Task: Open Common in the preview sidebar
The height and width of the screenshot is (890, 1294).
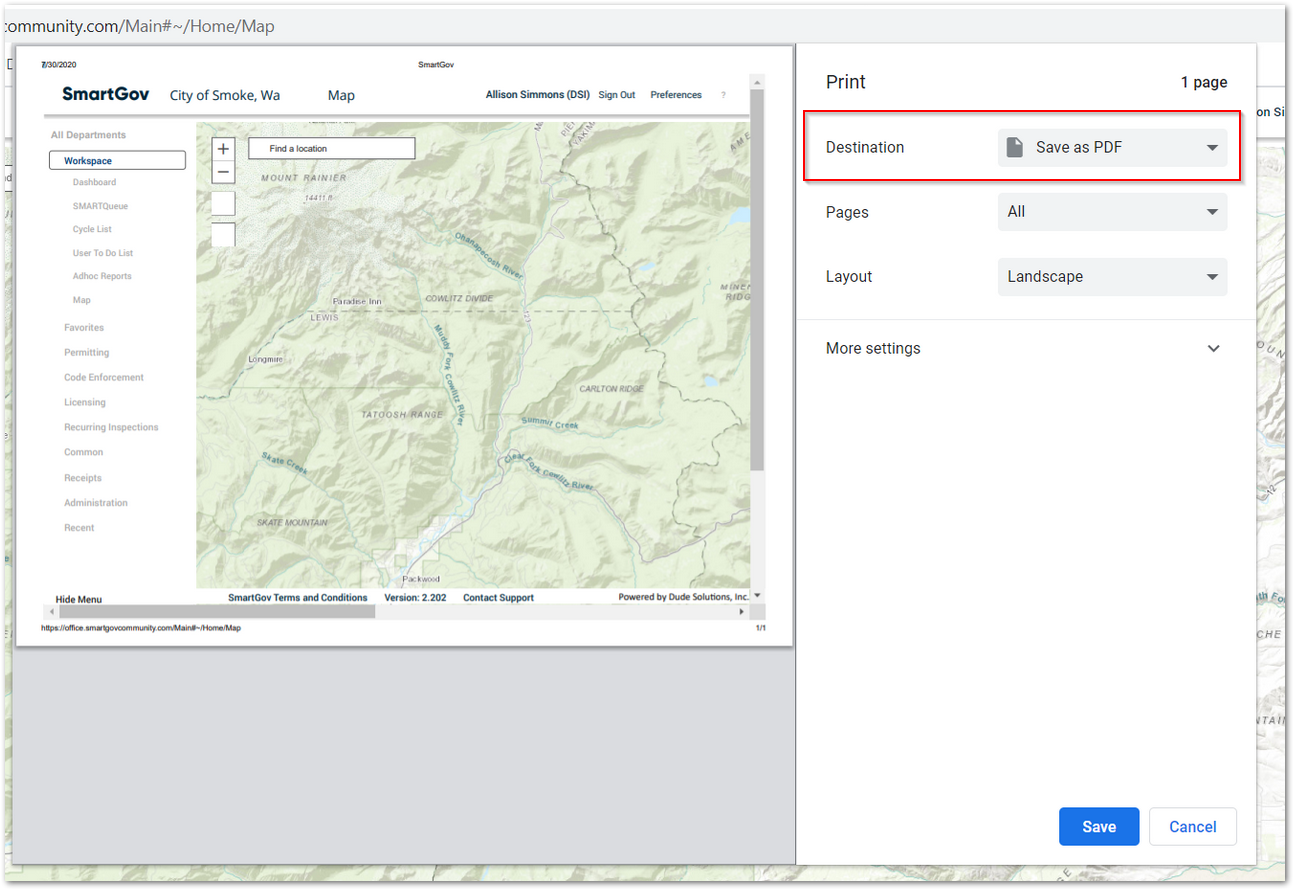Action: (84, 453)
